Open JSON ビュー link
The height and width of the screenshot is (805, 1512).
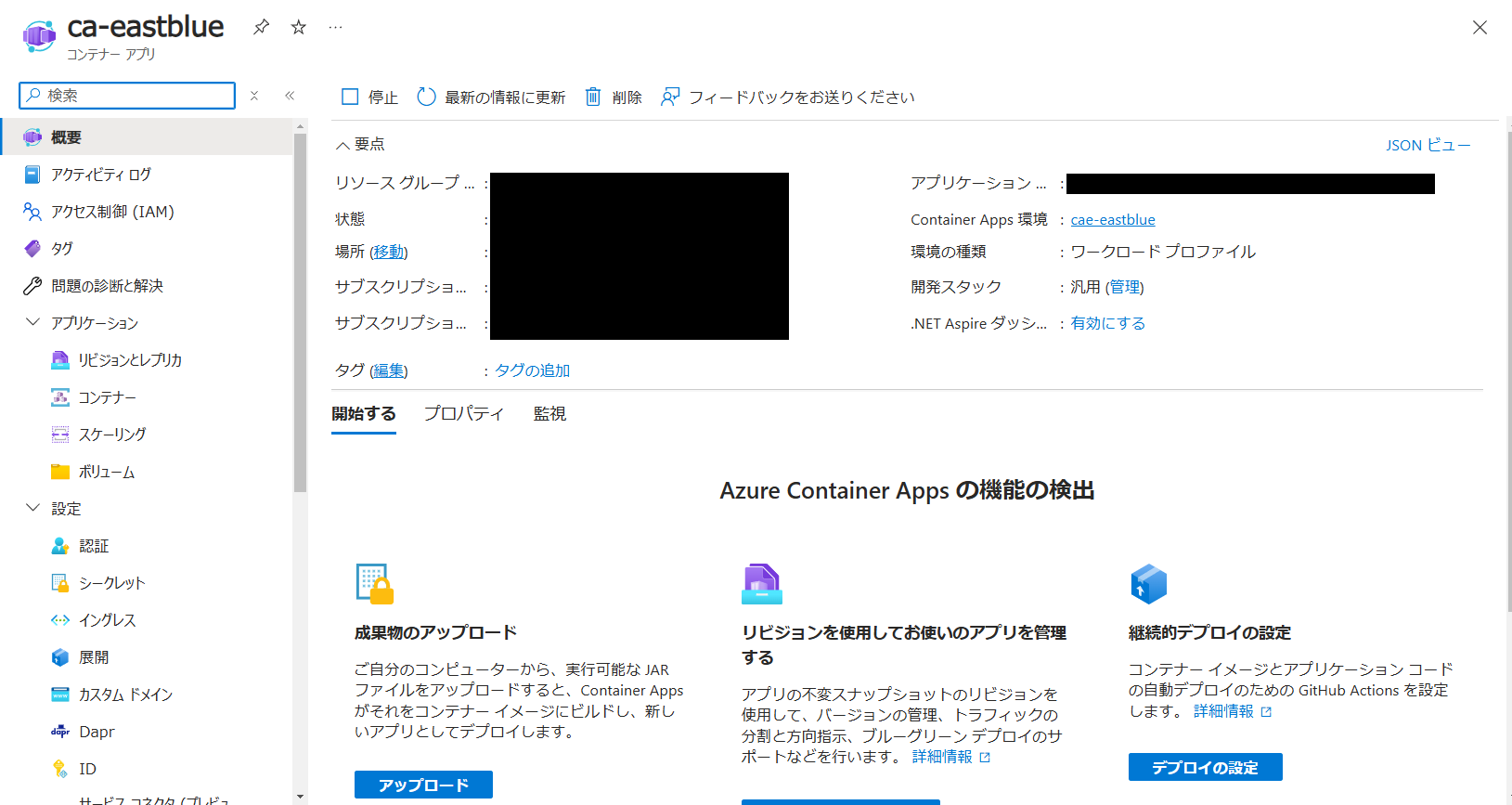[1428, 145]
